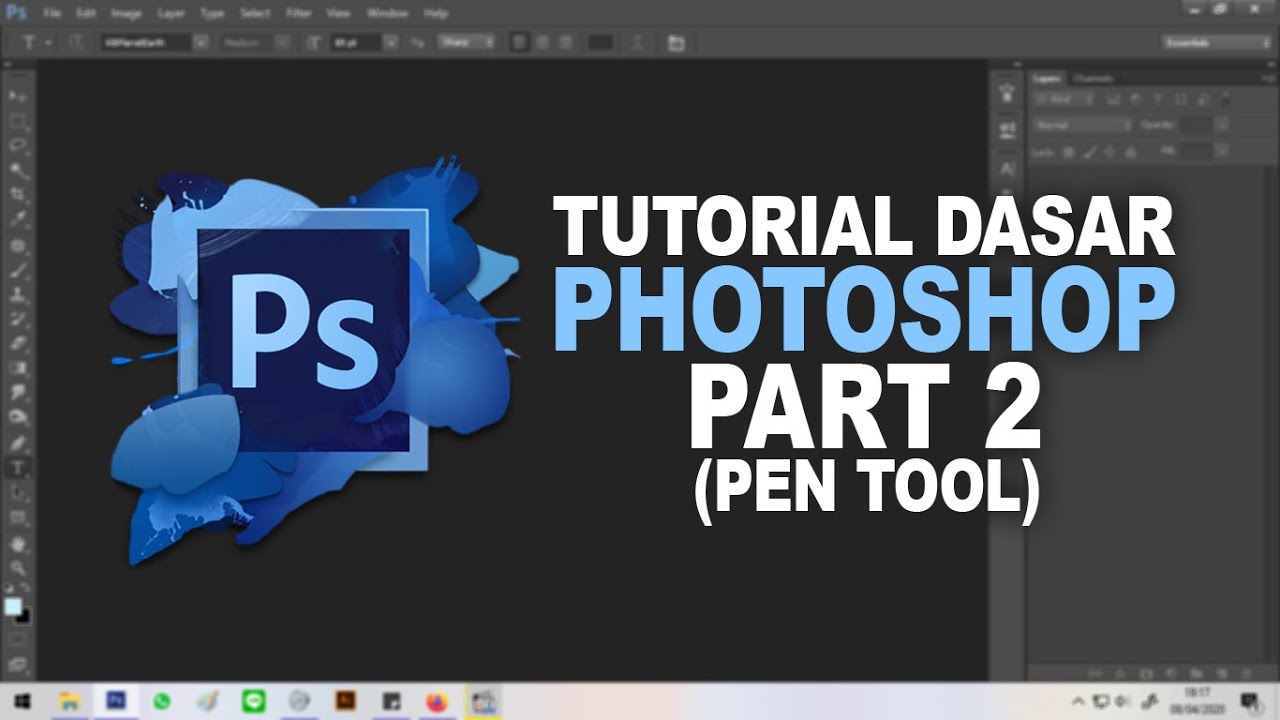Open the Normal blend mode dropdown
The image size is (1280, 720).
click(1082, 126)
